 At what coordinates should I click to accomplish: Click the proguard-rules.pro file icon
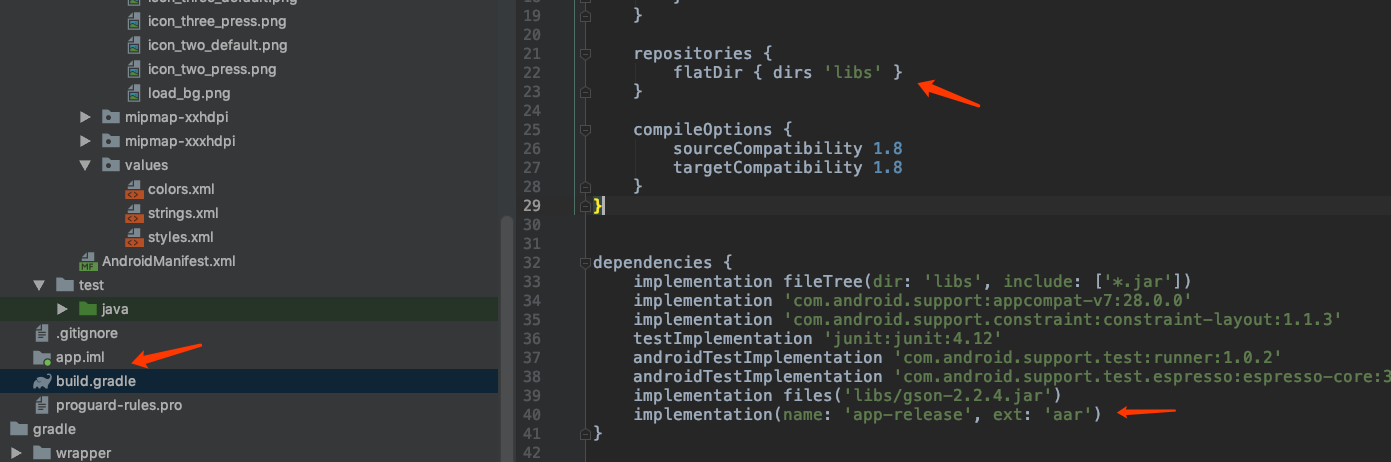click(x=42, y=405)
